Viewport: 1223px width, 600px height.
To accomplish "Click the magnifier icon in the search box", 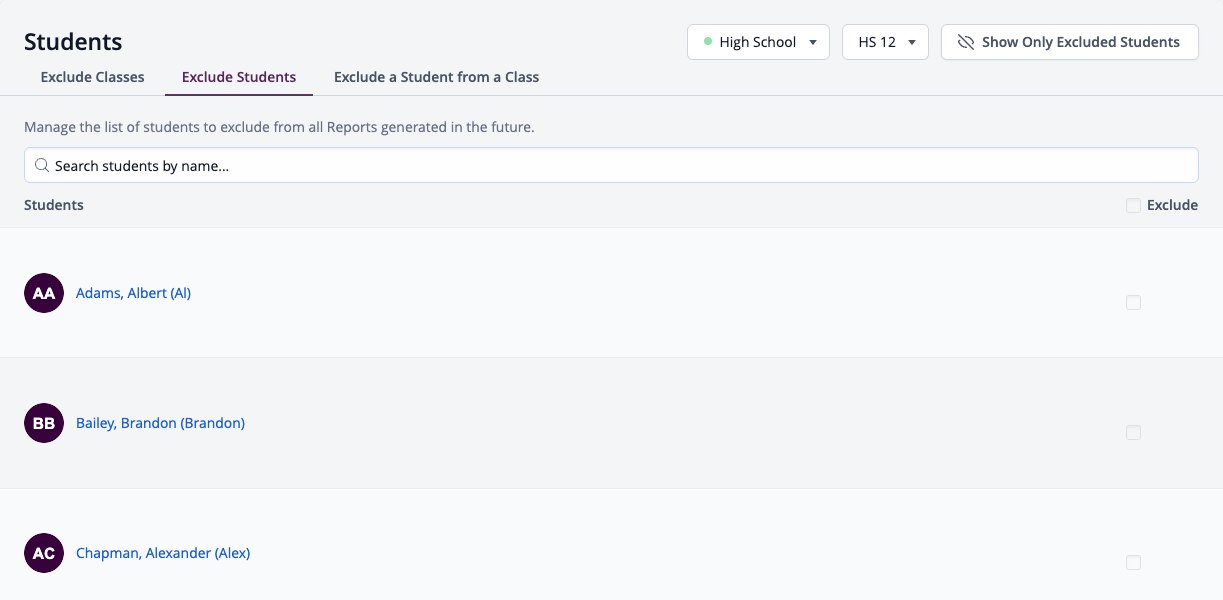I will tap(42, 165).
